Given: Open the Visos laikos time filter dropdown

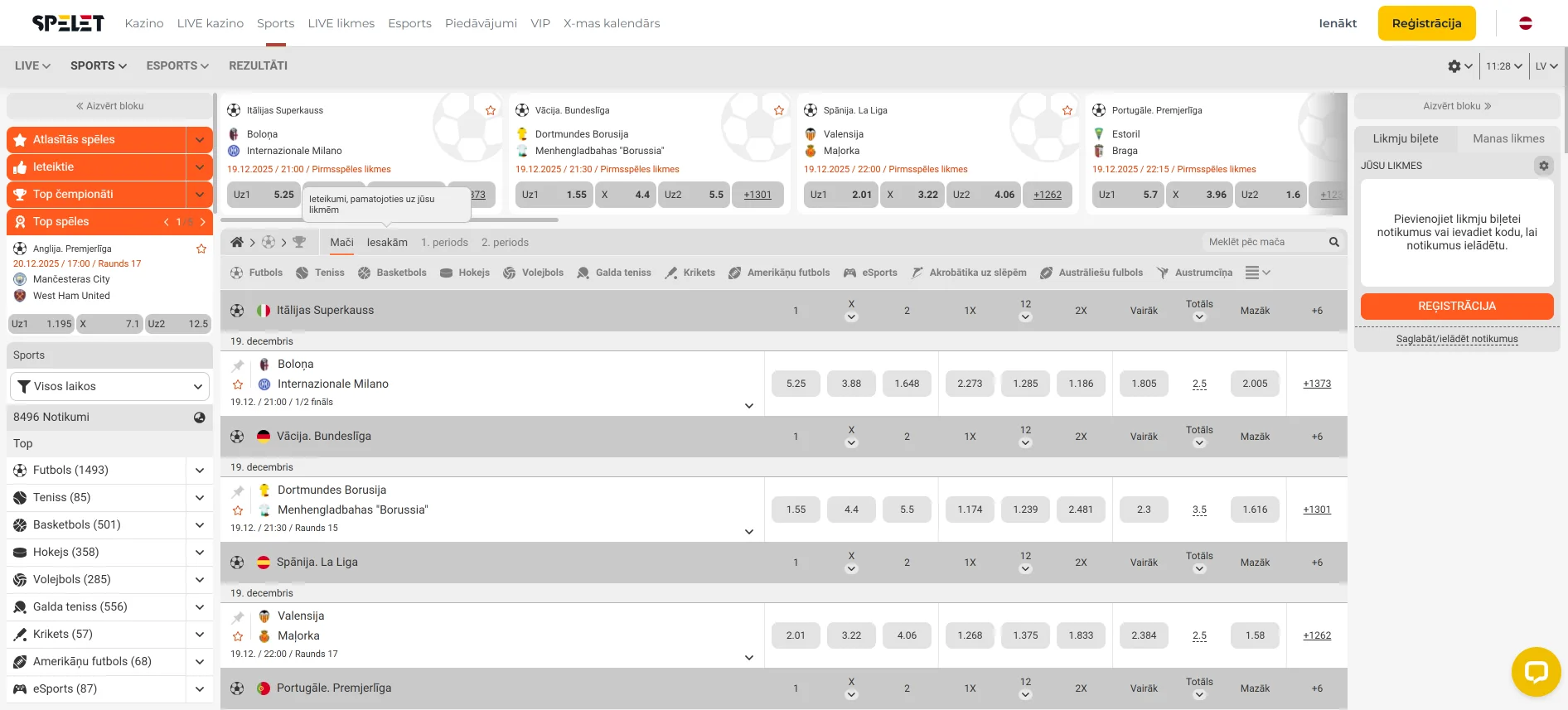Looking at the screenshot, I should point(109,386).
